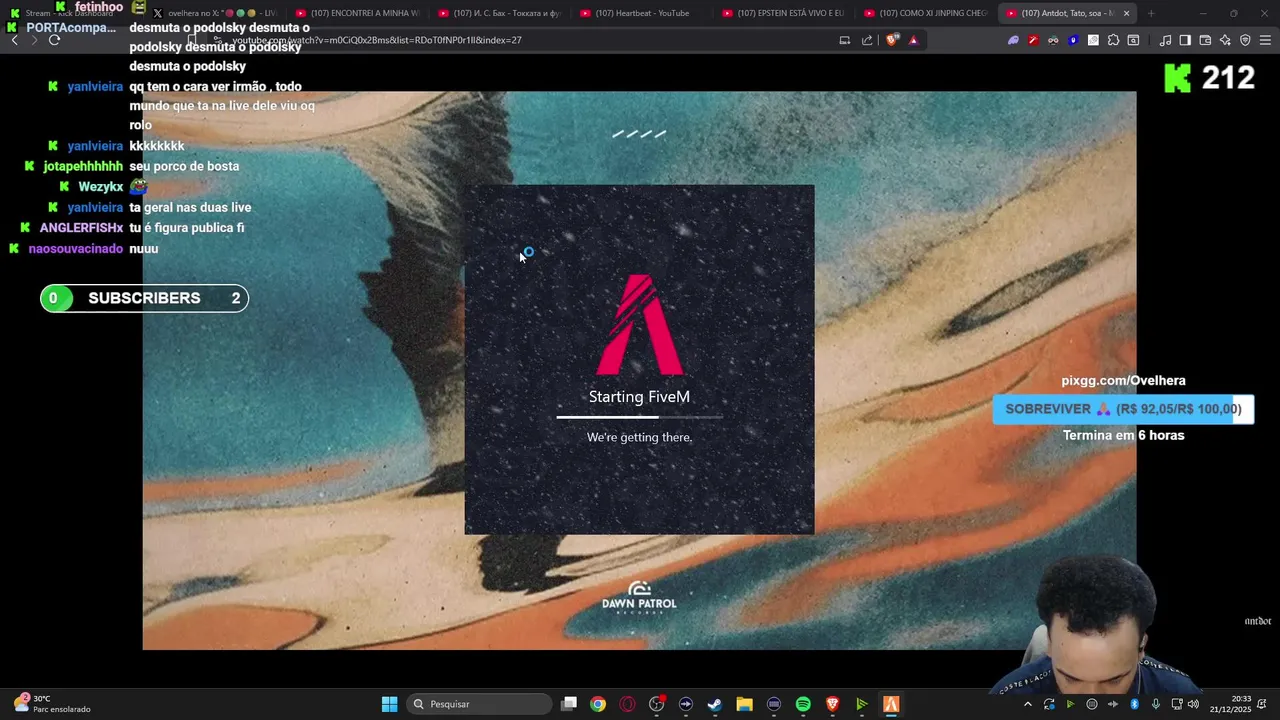Open Google Chrome from the taskbar
This screenshot has width=1280, height=720.
click(x=598, y=704)
